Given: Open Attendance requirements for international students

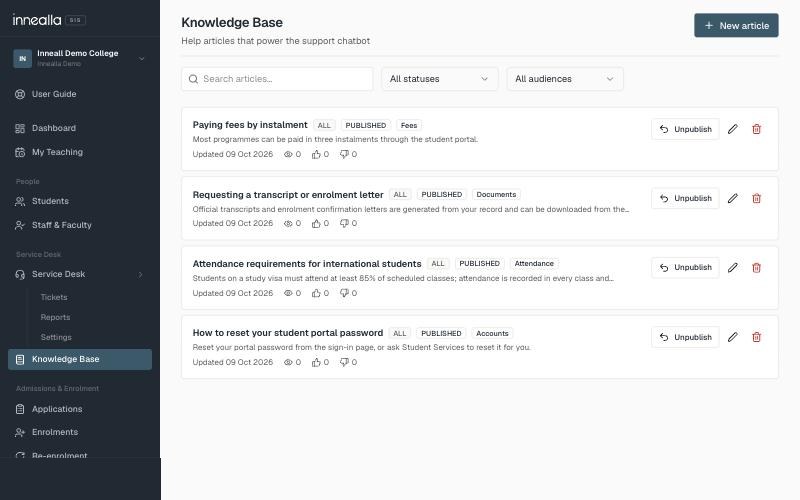Looking at the screenshot, I should point(307,264).
